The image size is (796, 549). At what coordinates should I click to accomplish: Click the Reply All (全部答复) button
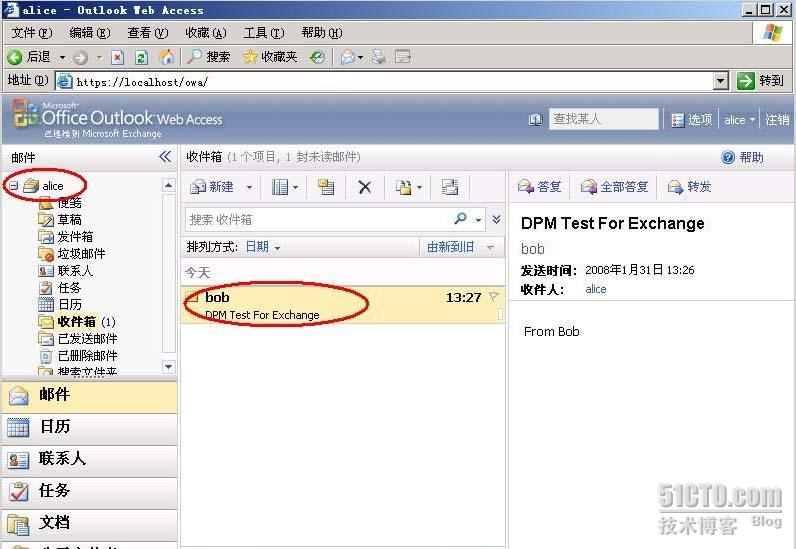coord(614,187)
